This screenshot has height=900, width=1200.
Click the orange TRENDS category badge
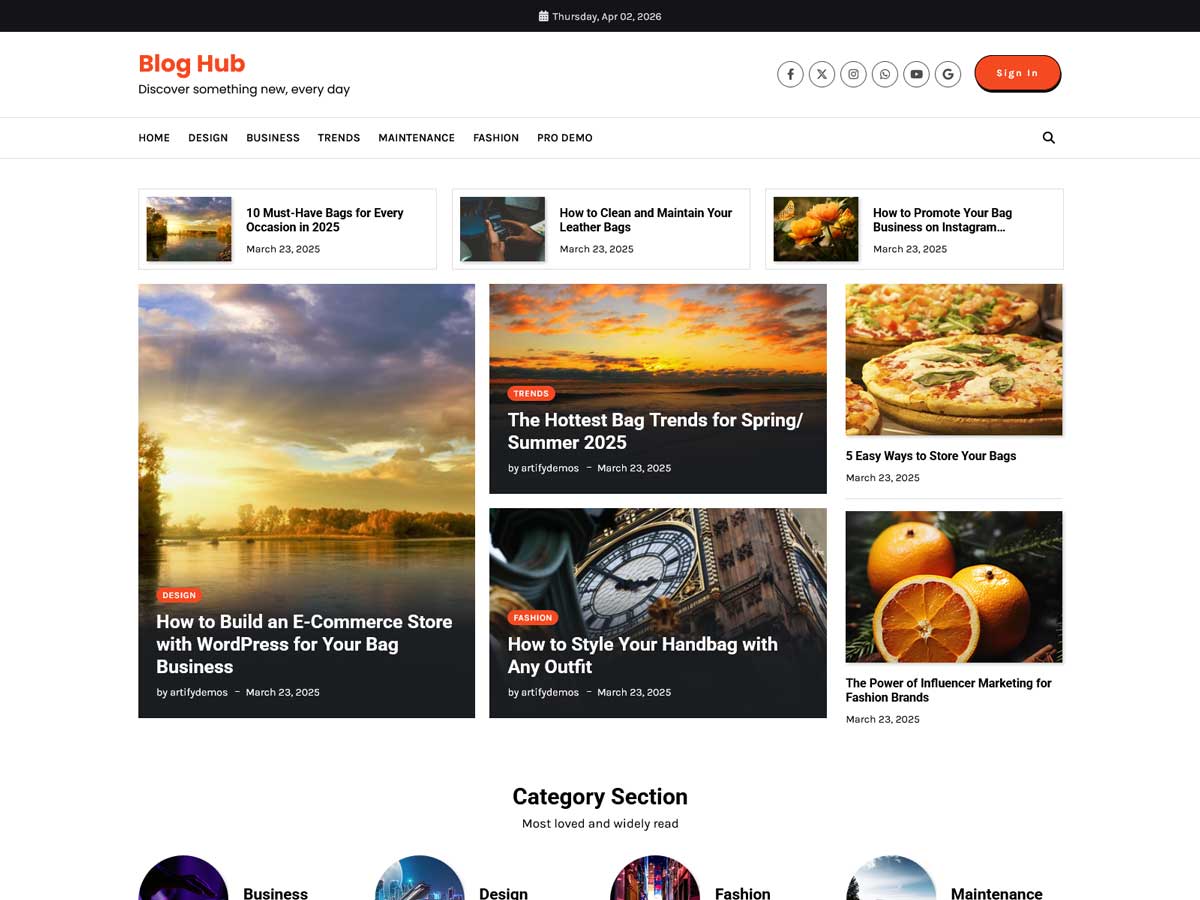531,394
